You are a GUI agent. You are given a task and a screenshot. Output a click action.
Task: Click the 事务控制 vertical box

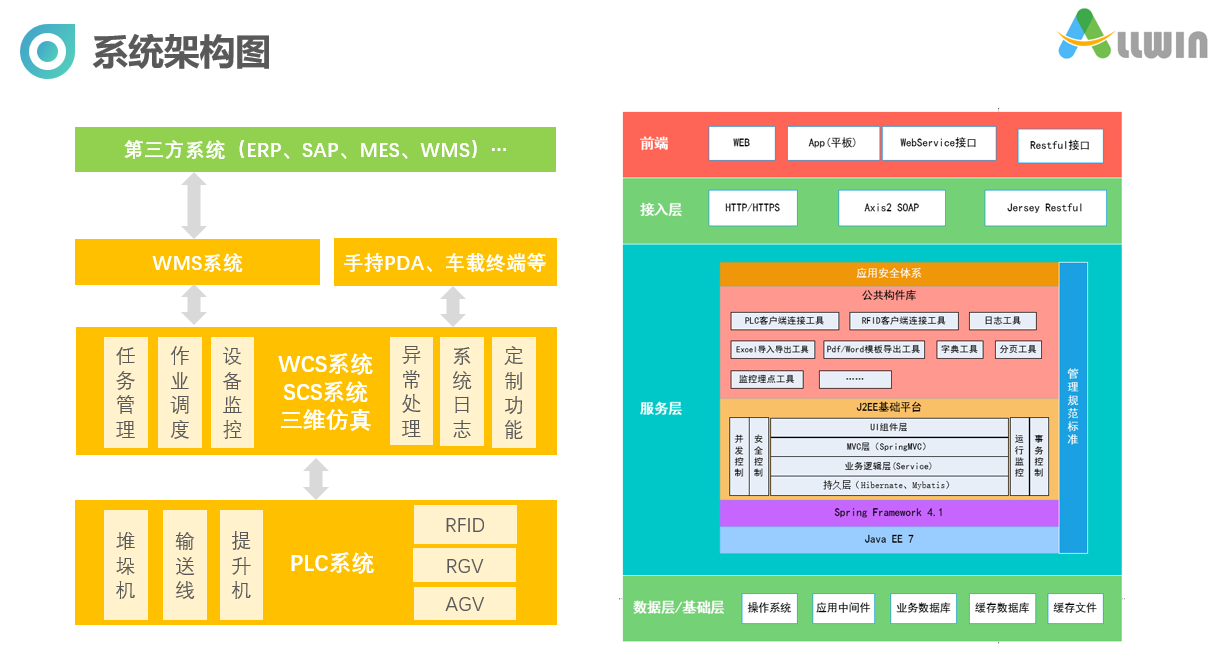[1039, 456]
